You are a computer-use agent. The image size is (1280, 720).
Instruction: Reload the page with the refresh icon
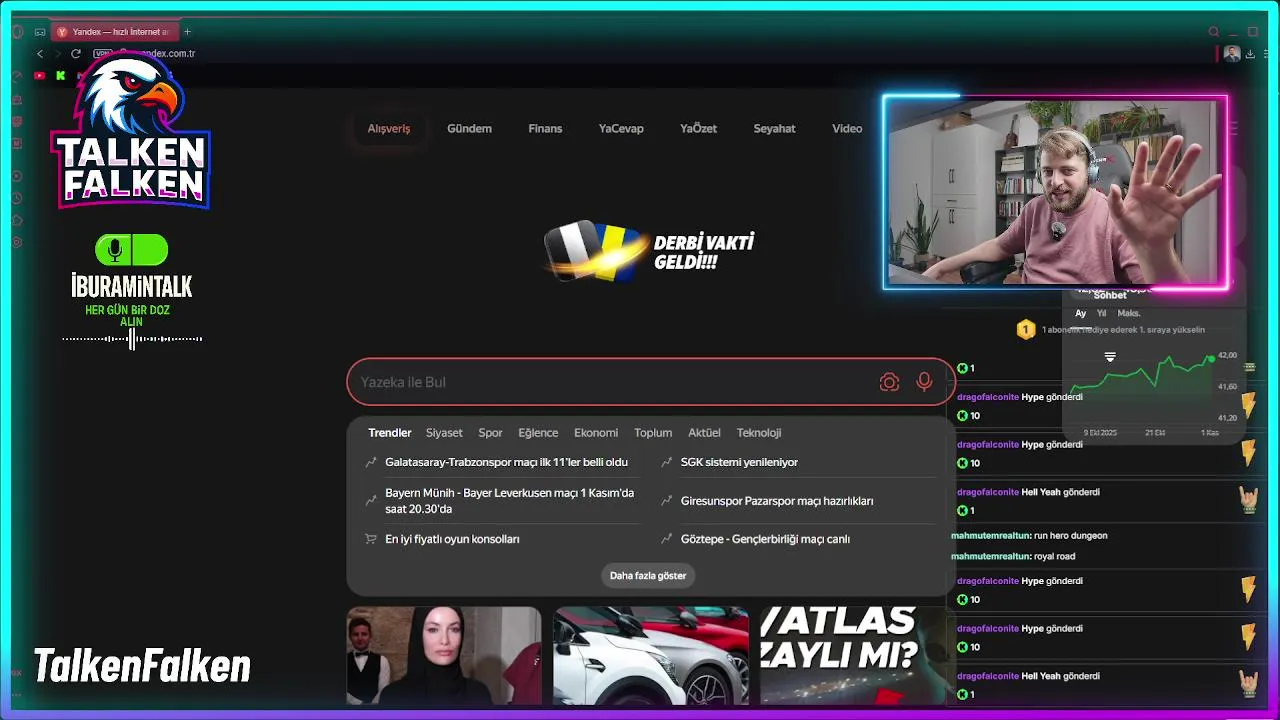coord(75,53)
